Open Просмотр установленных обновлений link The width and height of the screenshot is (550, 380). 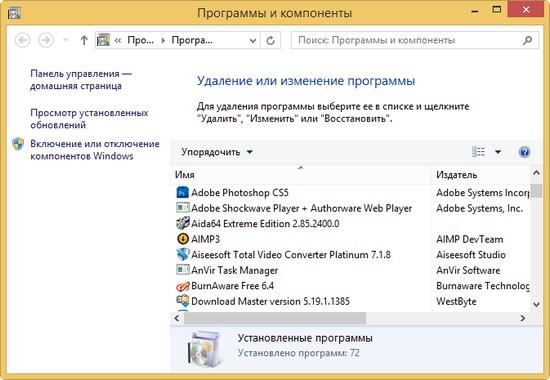(x=89, y=119)
